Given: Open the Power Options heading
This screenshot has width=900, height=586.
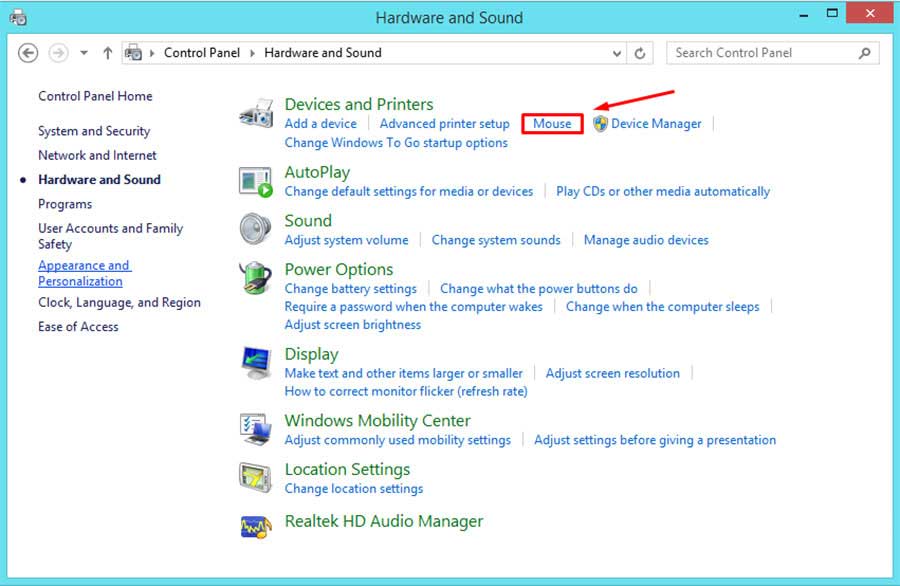Looking at the screenshot, I should [x=339, y=270].
